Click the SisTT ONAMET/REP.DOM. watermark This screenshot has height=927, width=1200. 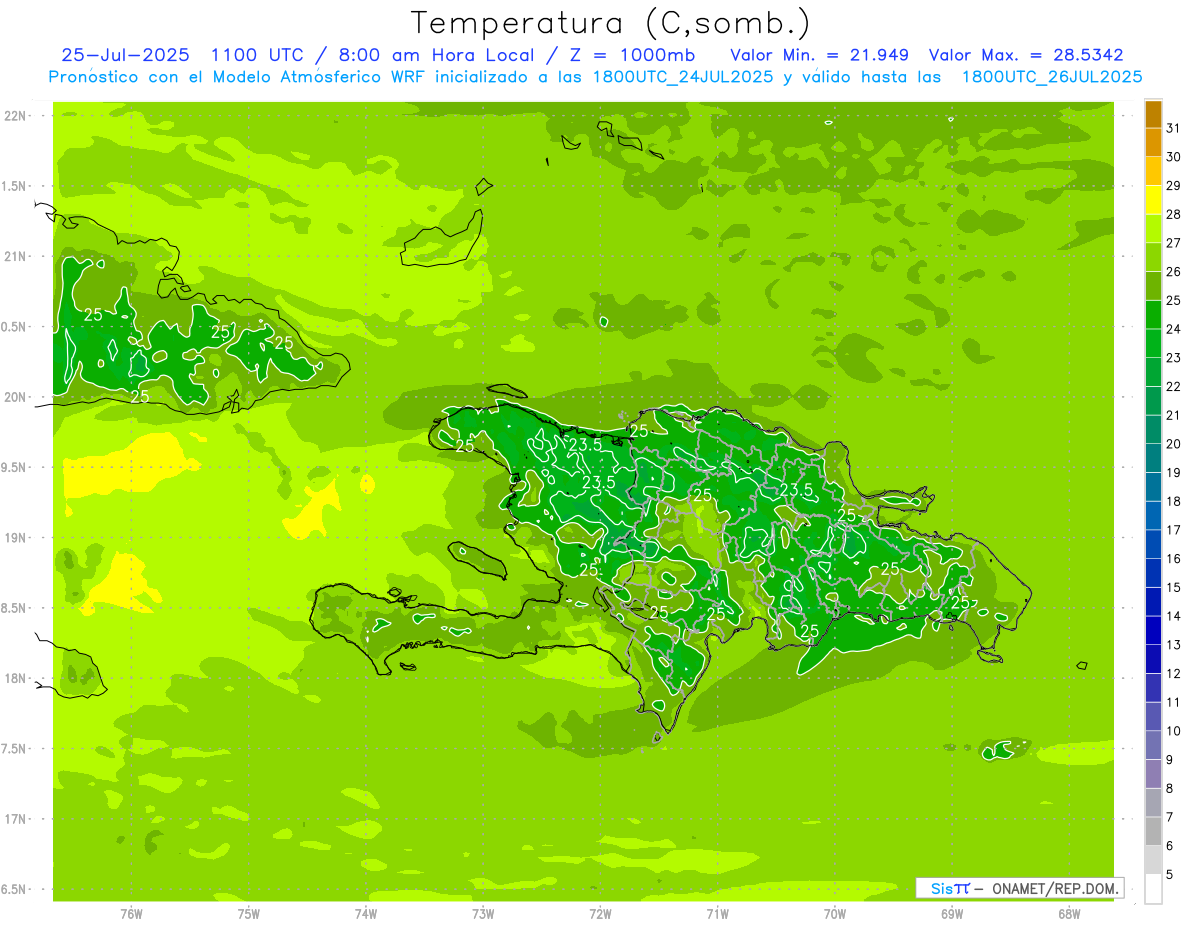pyautogui.click(x=1019, y=888)
